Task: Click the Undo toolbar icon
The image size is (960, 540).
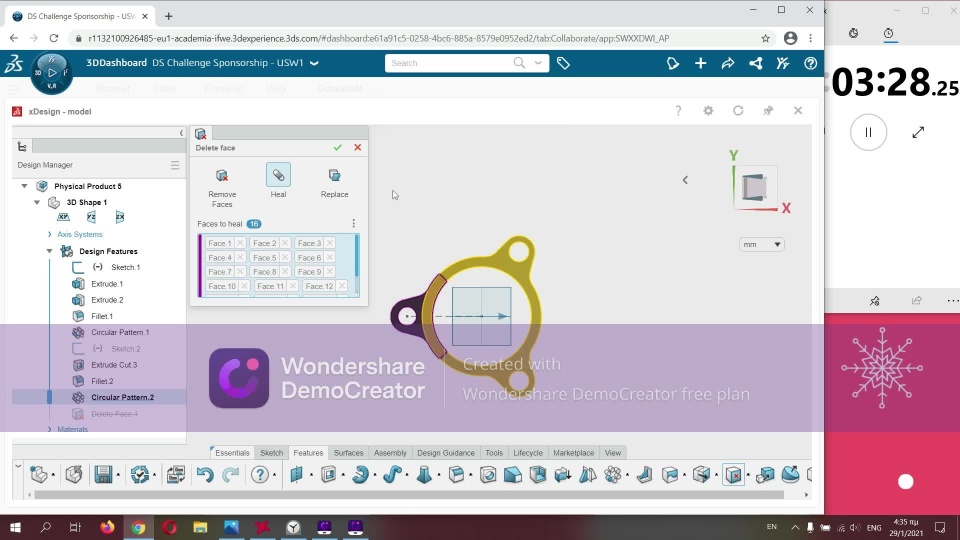Action: (205, 474)
